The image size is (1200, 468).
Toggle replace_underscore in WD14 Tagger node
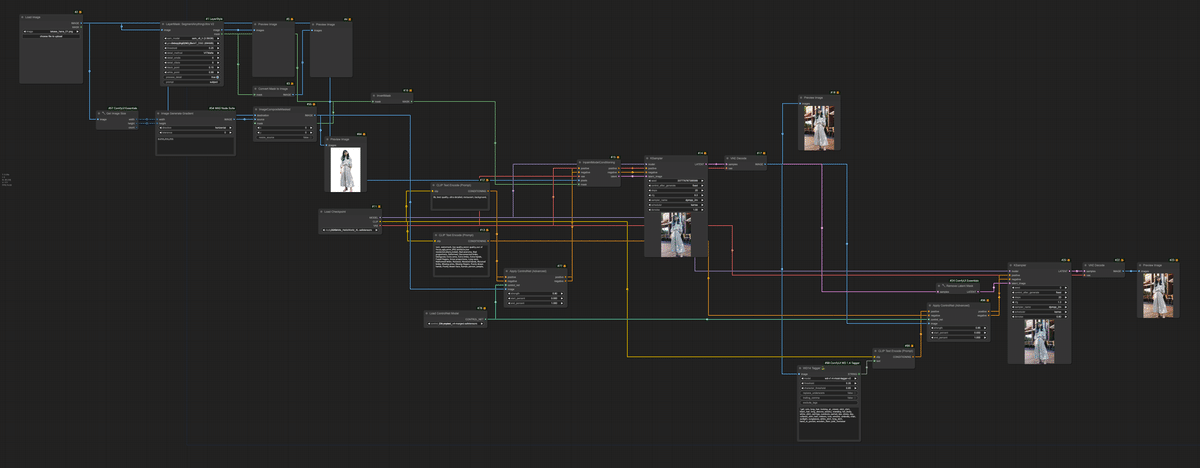[829, 393]
